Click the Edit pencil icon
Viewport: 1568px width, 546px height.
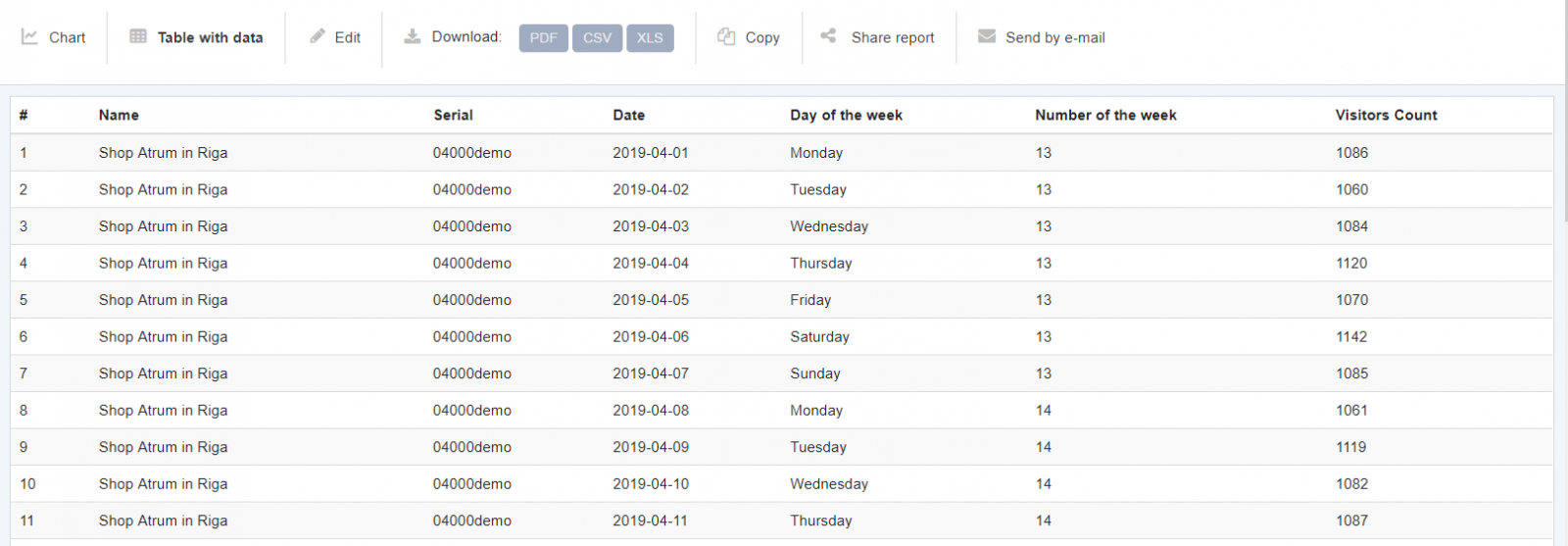pyautogui.click(x=318, y=36)
